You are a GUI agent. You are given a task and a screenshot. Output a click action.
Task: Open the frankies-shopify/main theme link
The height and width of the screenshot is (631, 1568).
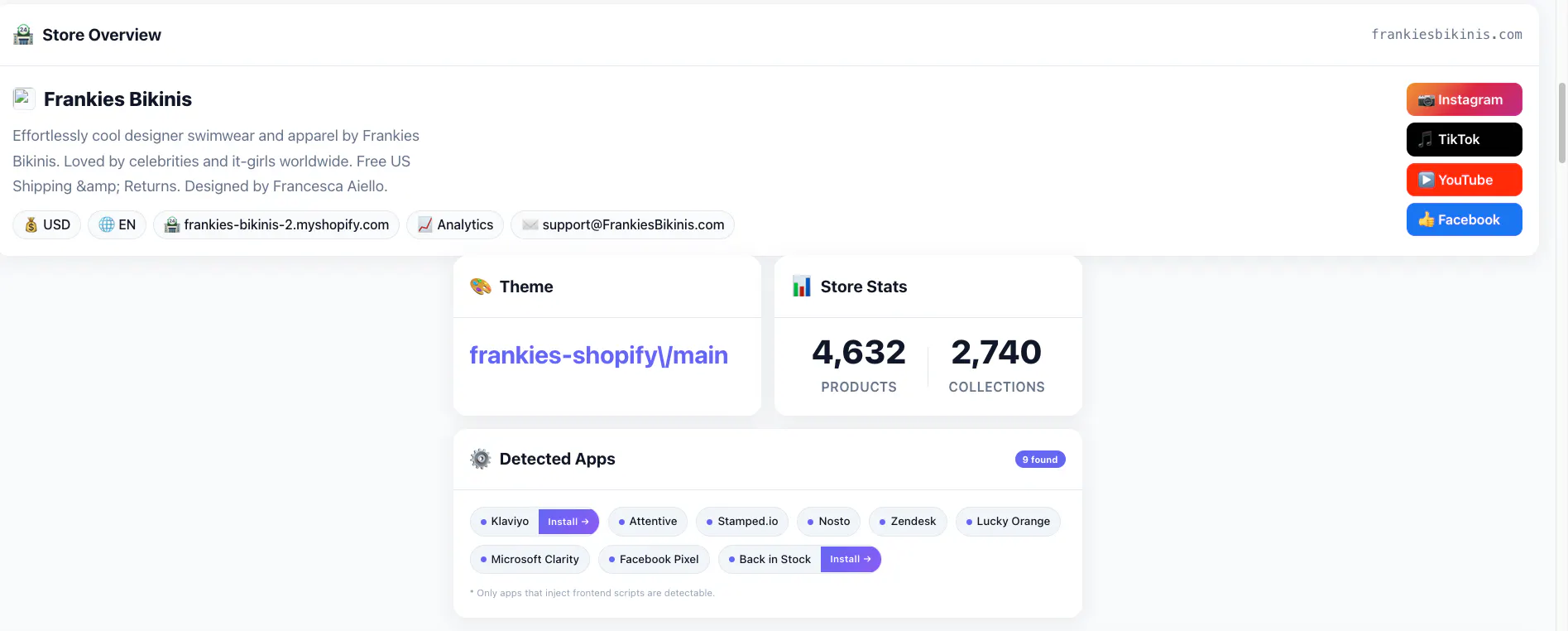[599, 355]
